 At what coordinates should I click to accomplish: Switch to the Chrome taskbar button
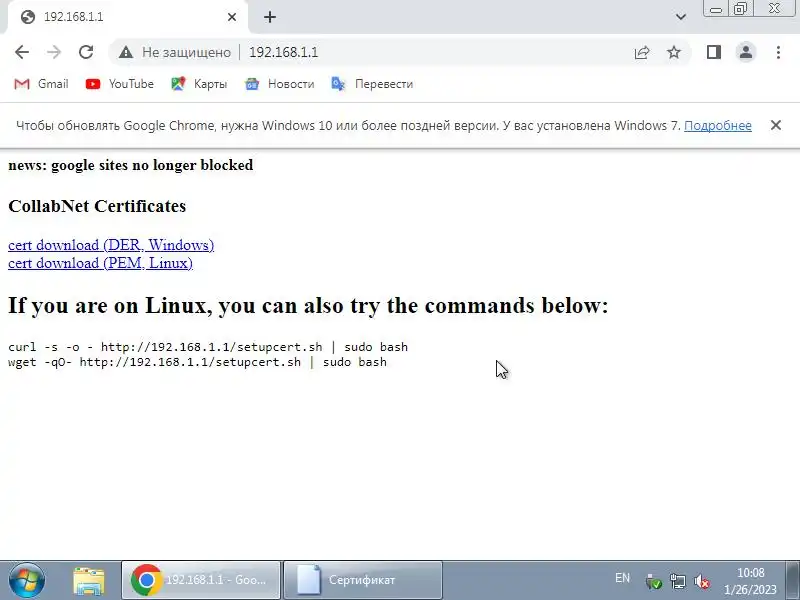click(x=201, y=580)
